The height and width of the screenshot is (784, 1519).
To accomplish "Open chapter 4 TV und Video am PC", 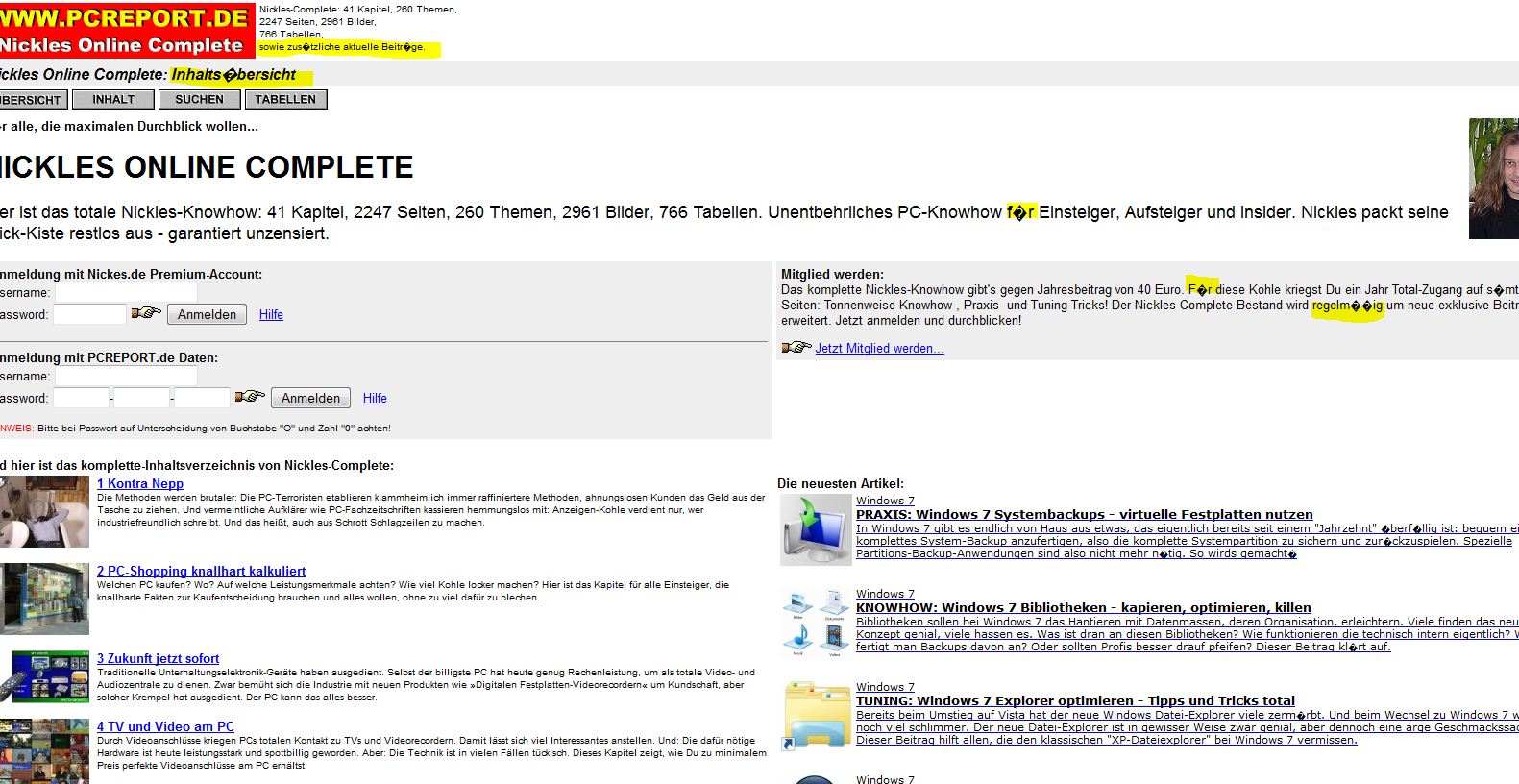I will pyautogui.click(x=165, y=726).
